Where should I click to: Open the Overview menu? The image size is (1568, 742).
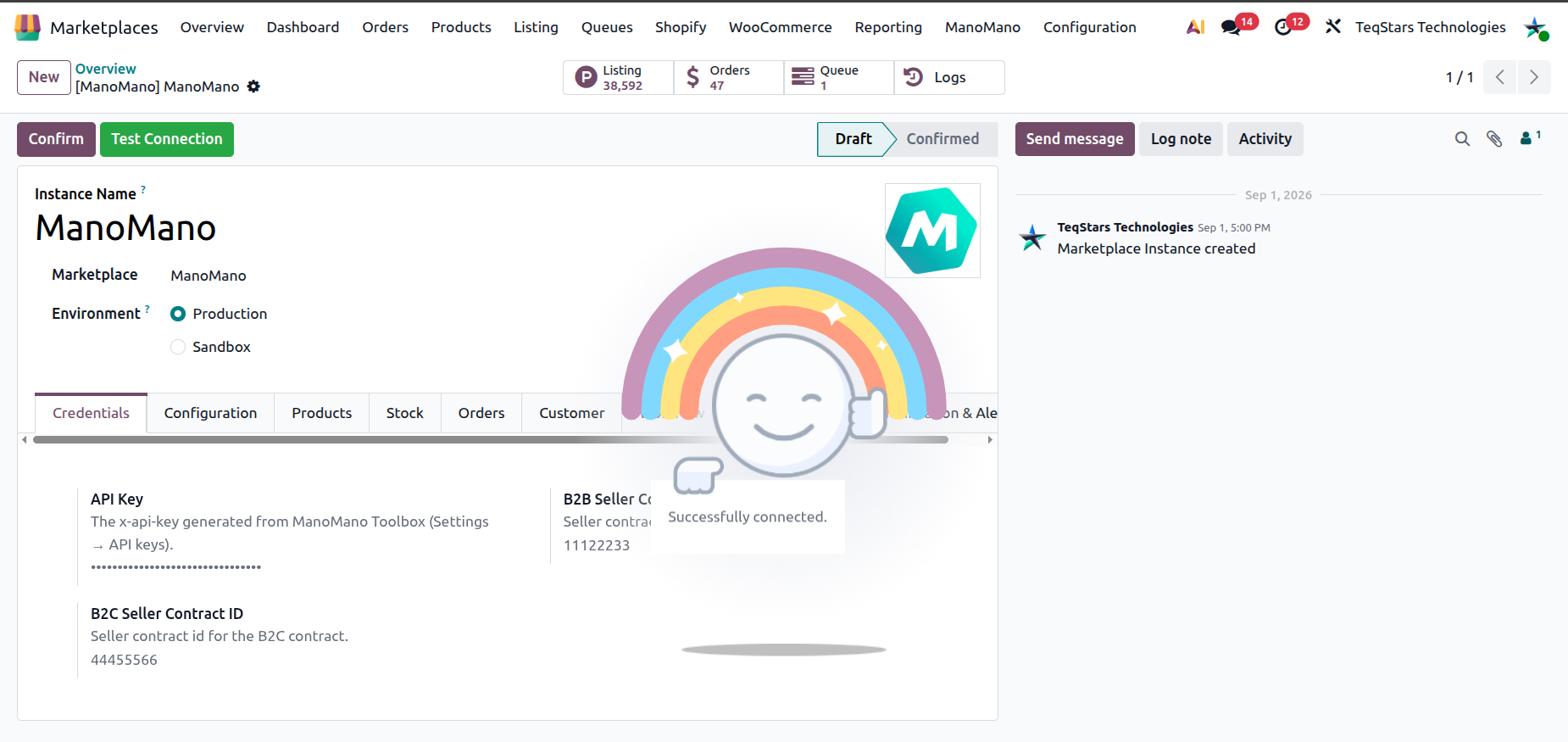pos(212,27)
